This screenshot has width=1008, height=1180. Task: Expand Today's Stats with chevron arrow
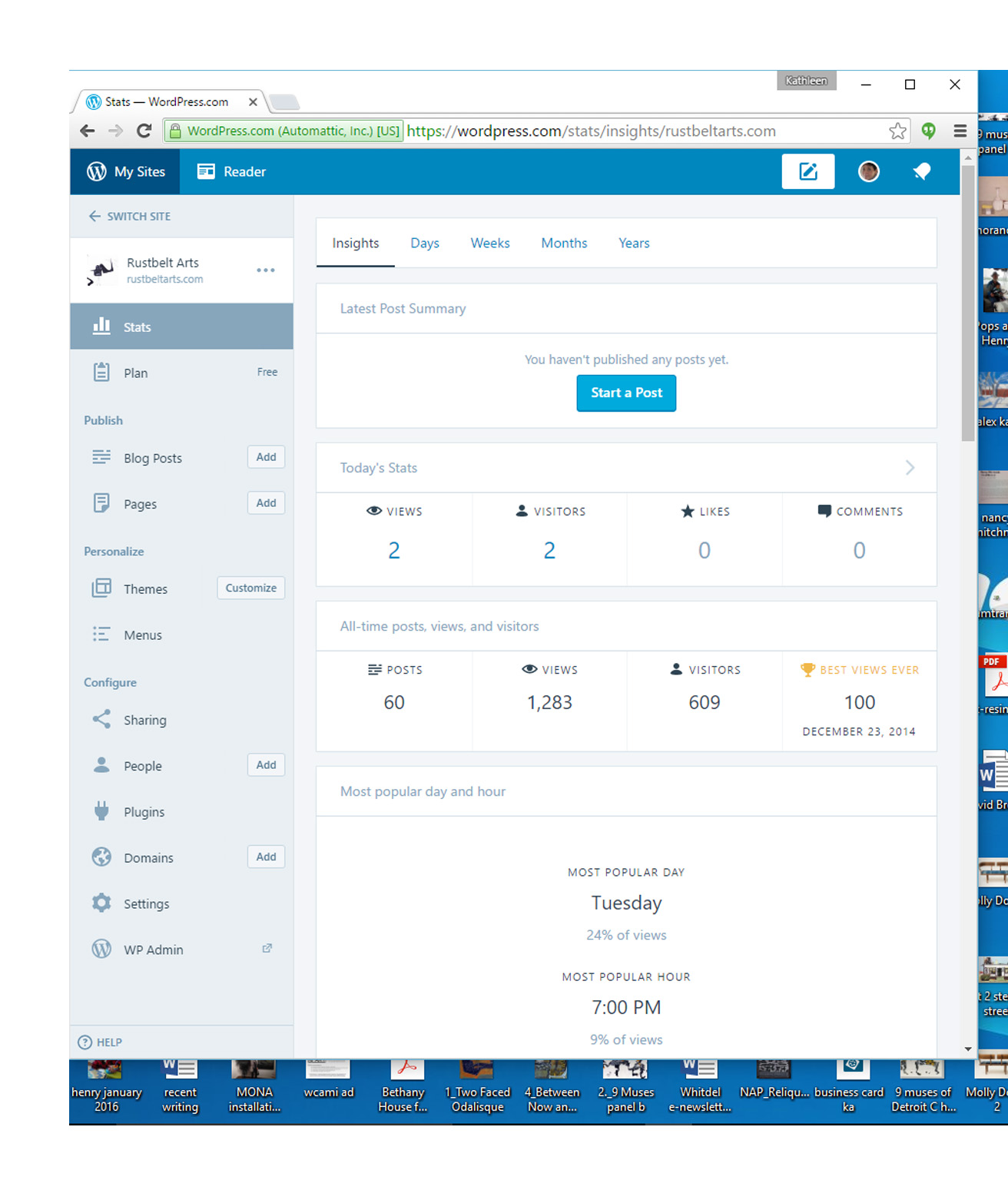[x=910, y=468]
